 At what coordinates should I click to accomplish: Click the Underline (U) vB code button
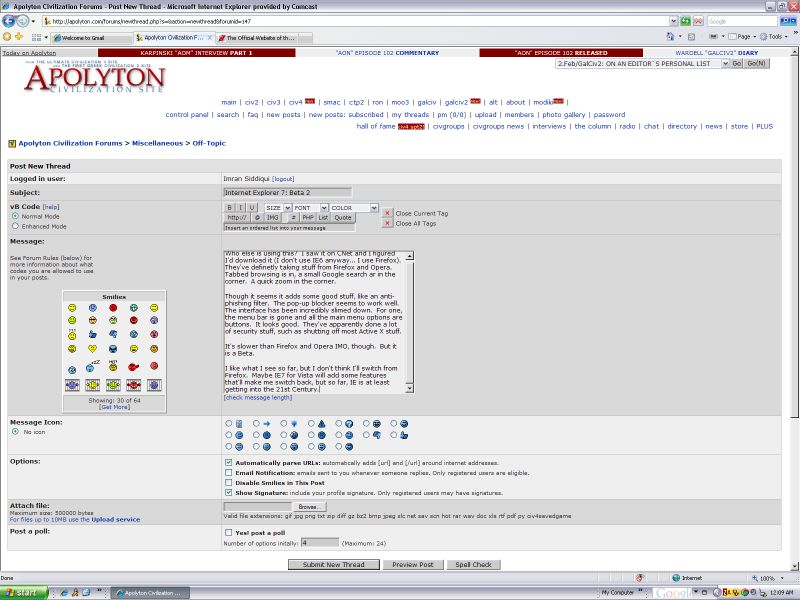click(x=252, y=208)
